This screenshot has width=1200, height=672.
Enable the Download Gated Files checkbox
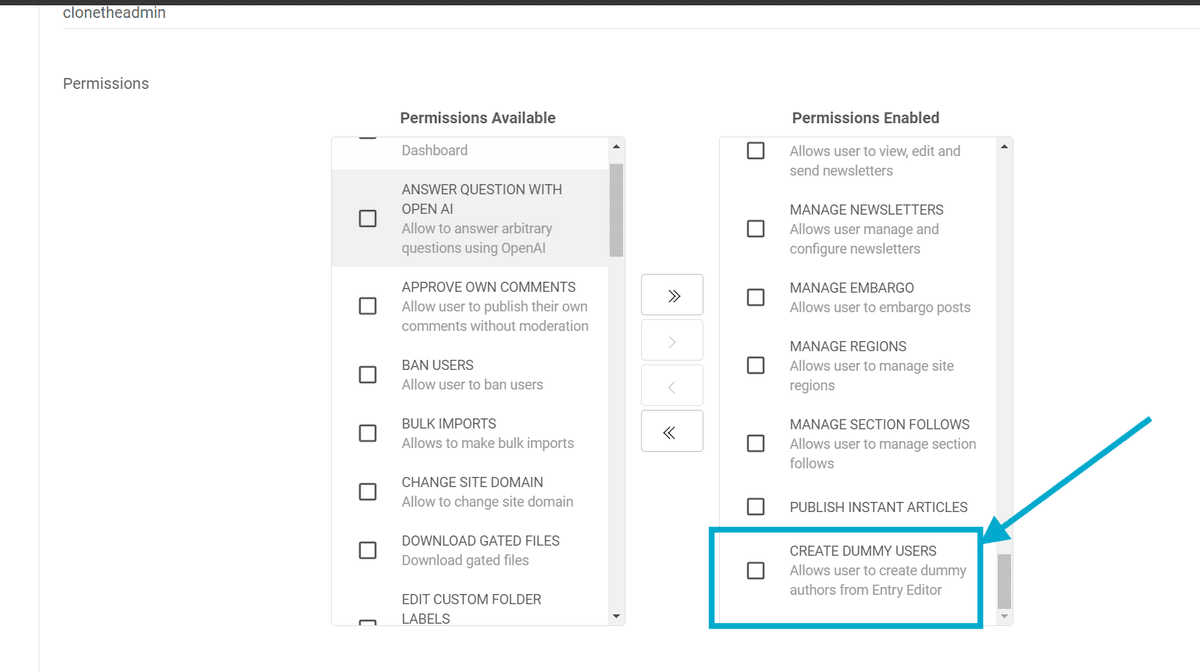tap(368, 549)
